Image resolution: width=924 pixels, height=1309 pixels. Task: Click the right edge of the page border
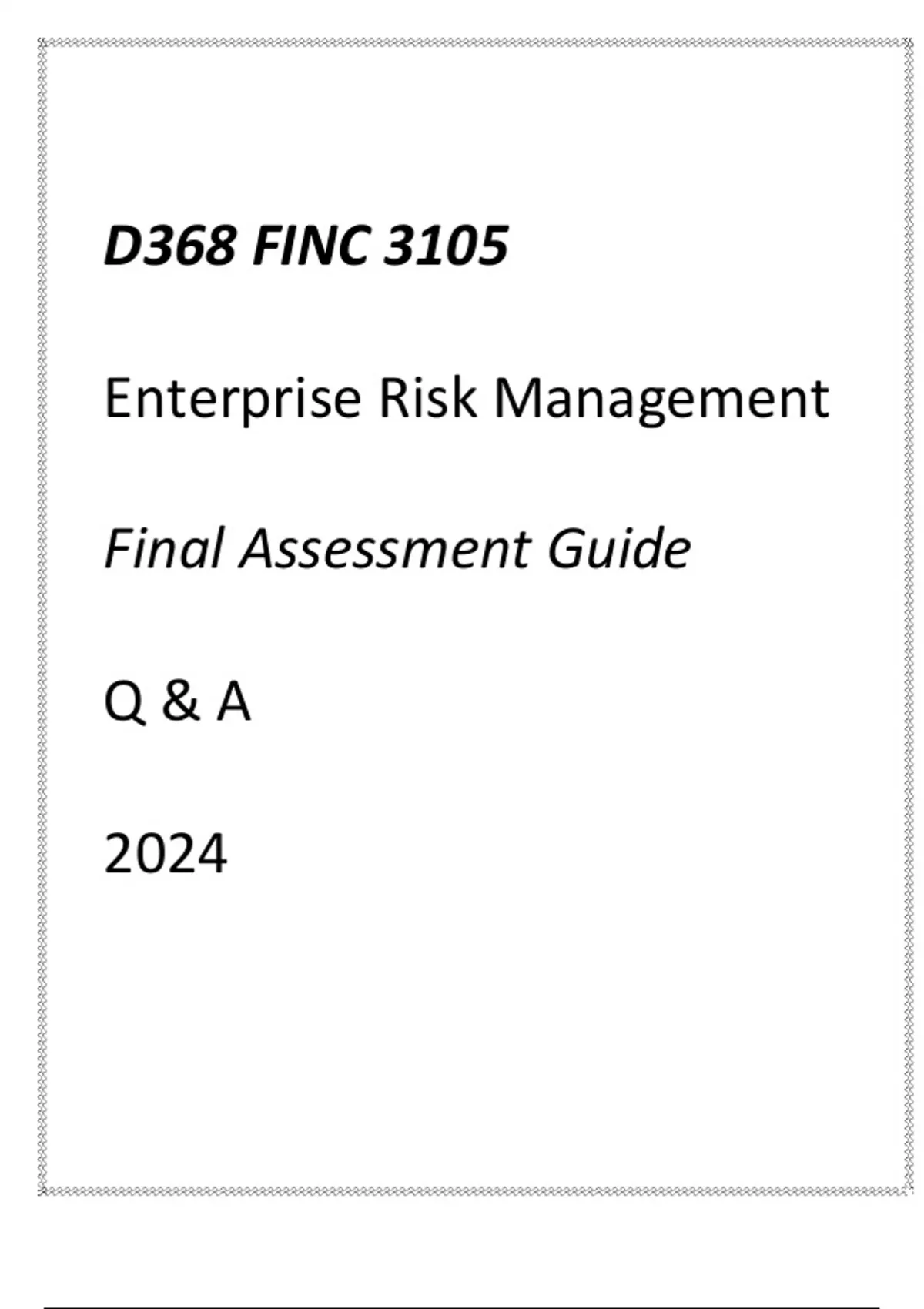[x=906, y=616]
